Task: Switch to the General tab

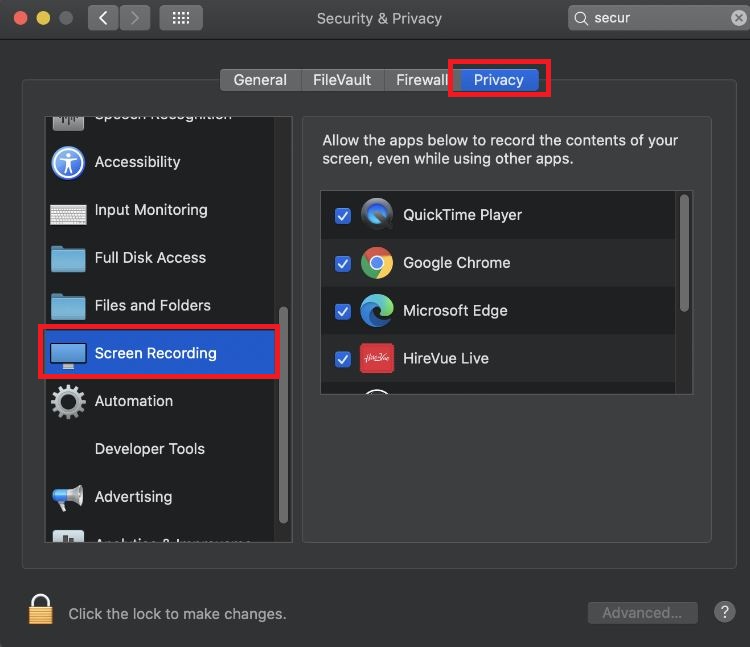Action: coord(260,80)
